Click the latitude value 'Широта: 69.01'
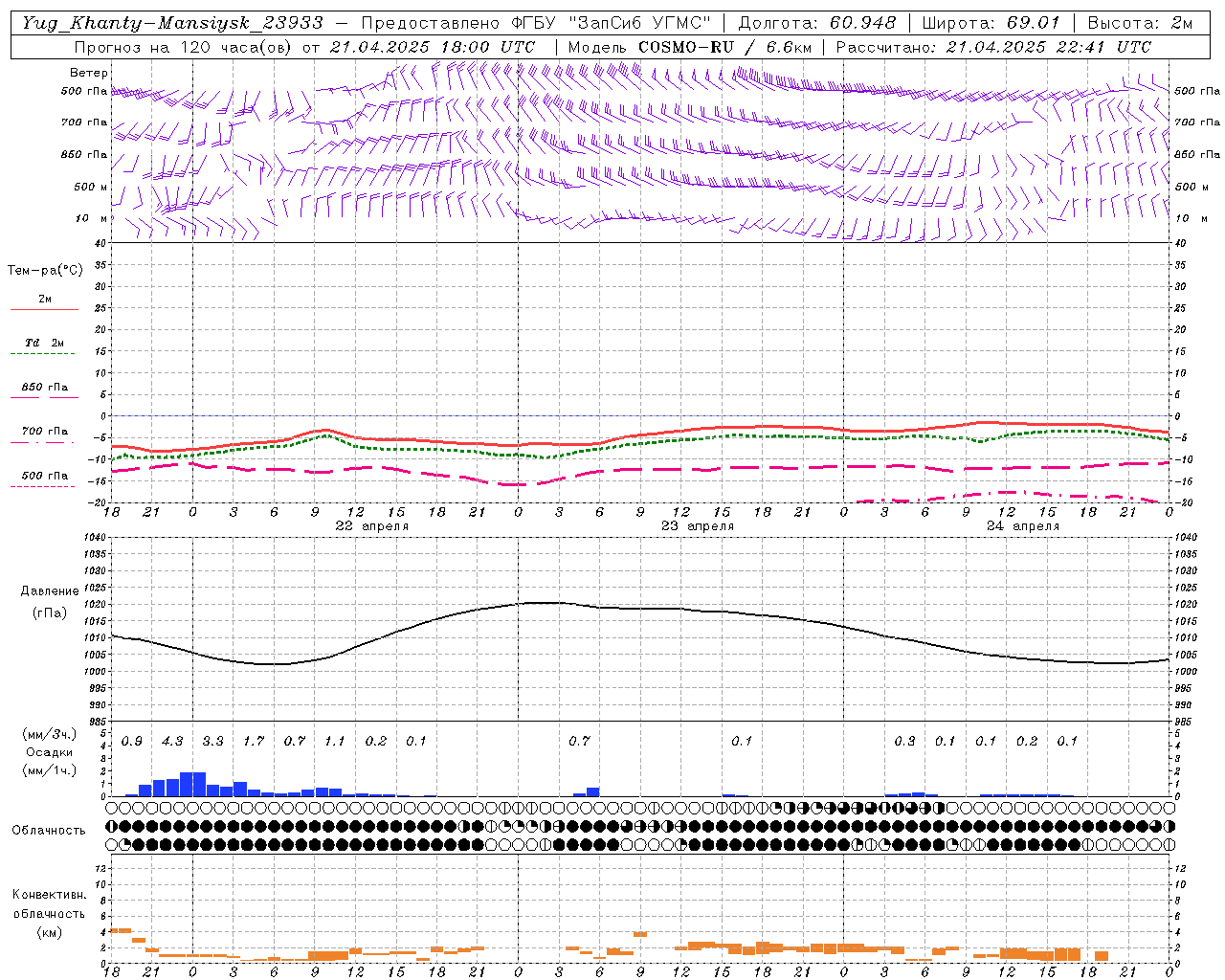1225x980 pixels. pos(991,23)
